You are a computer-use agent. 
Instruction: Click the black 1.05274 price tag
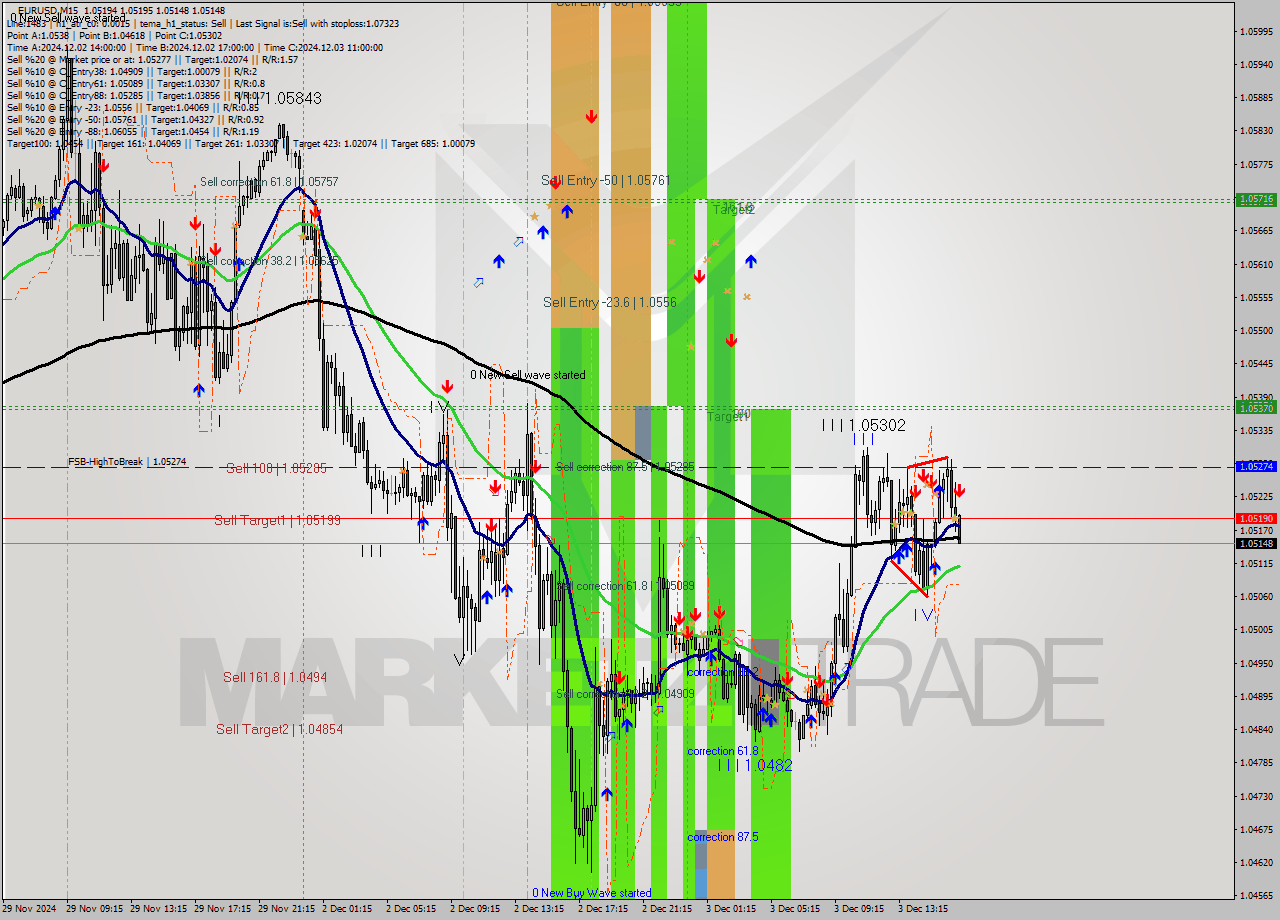[x=1256, y=466]
